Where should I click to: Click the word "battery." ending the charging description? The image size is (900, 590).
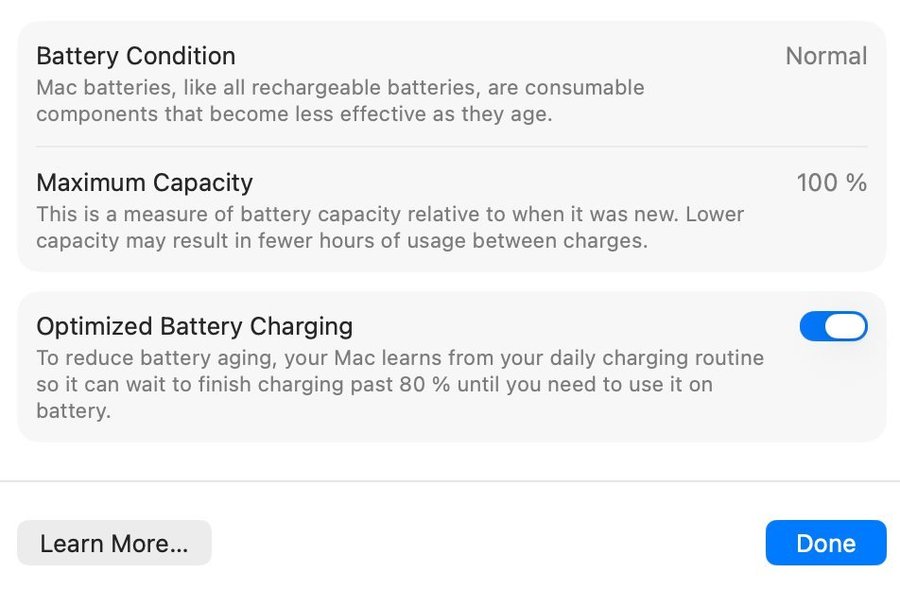tap(72, 411)
